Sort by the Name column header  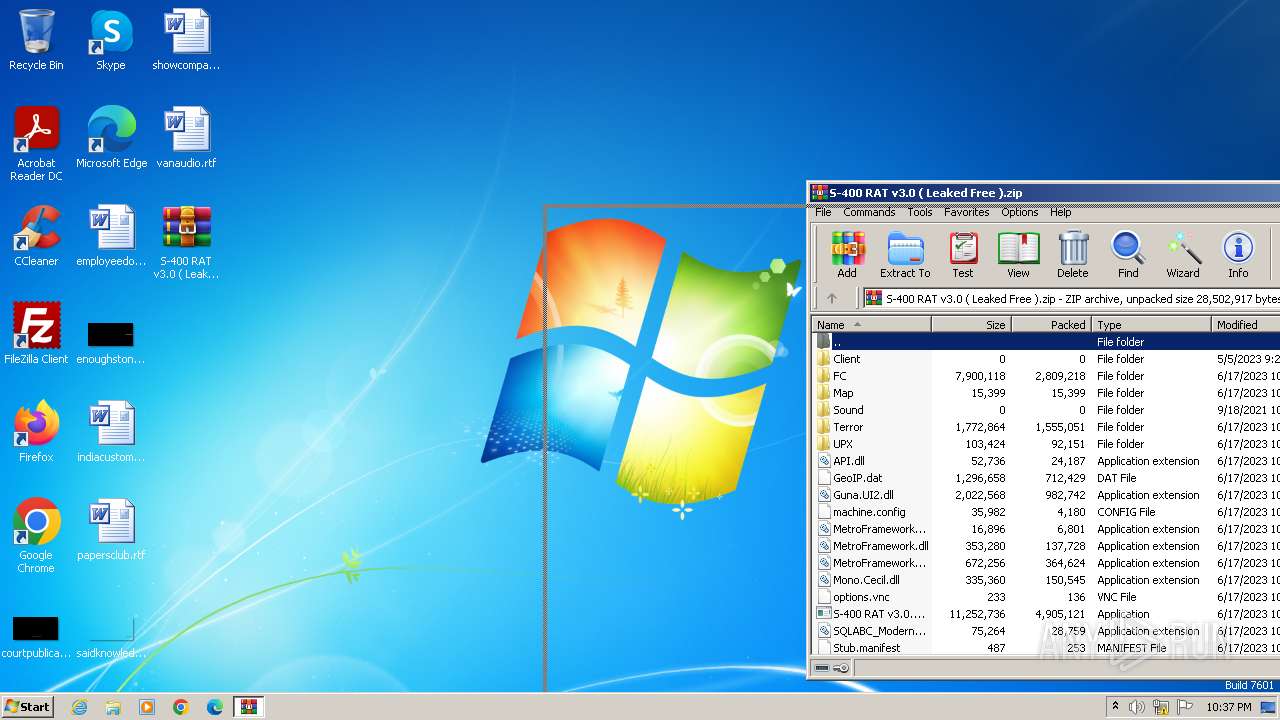pos(872,325)
